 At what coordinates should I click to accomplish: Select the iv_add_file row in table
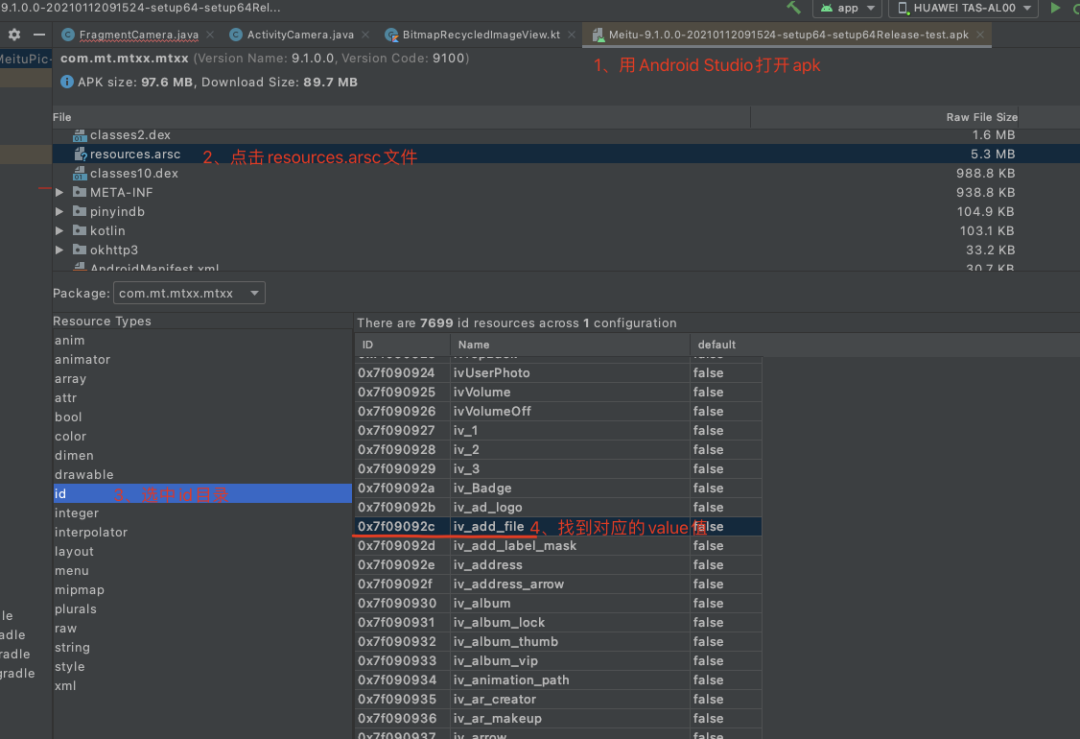point(488,527)
